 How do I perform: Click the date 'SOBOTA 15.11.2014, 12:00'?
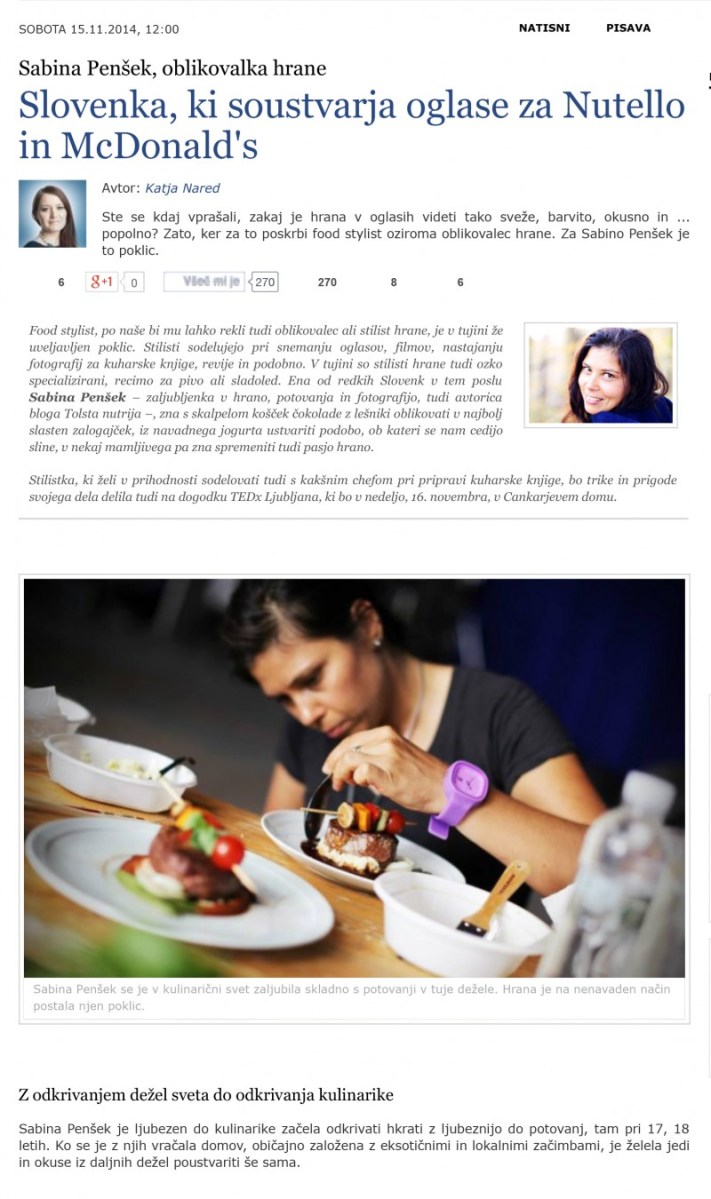click(99, 29)
